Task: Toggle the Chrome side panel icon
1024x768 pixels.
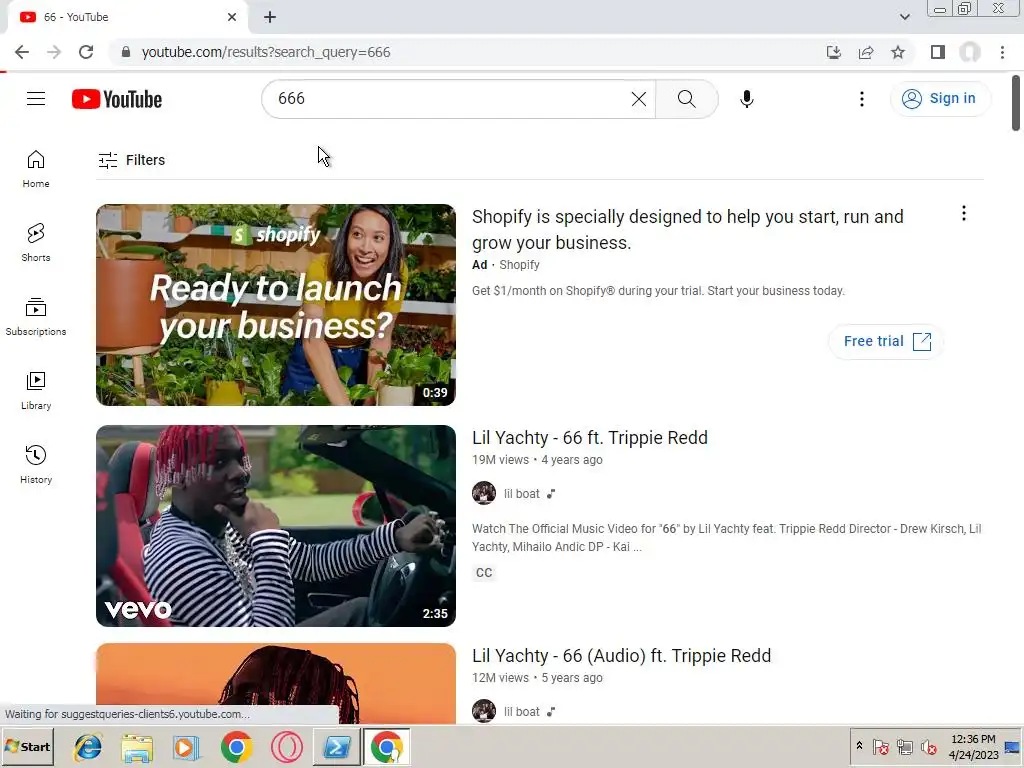Action: pos(938,52)
